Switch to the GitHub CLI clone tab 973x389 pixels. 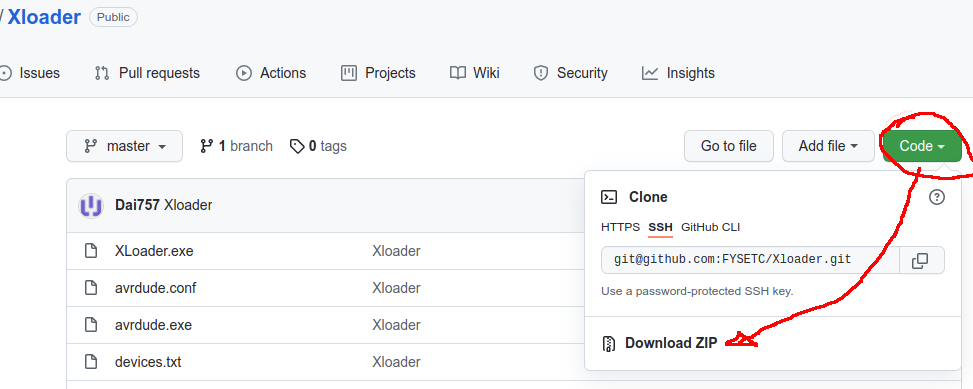point(711,227)
